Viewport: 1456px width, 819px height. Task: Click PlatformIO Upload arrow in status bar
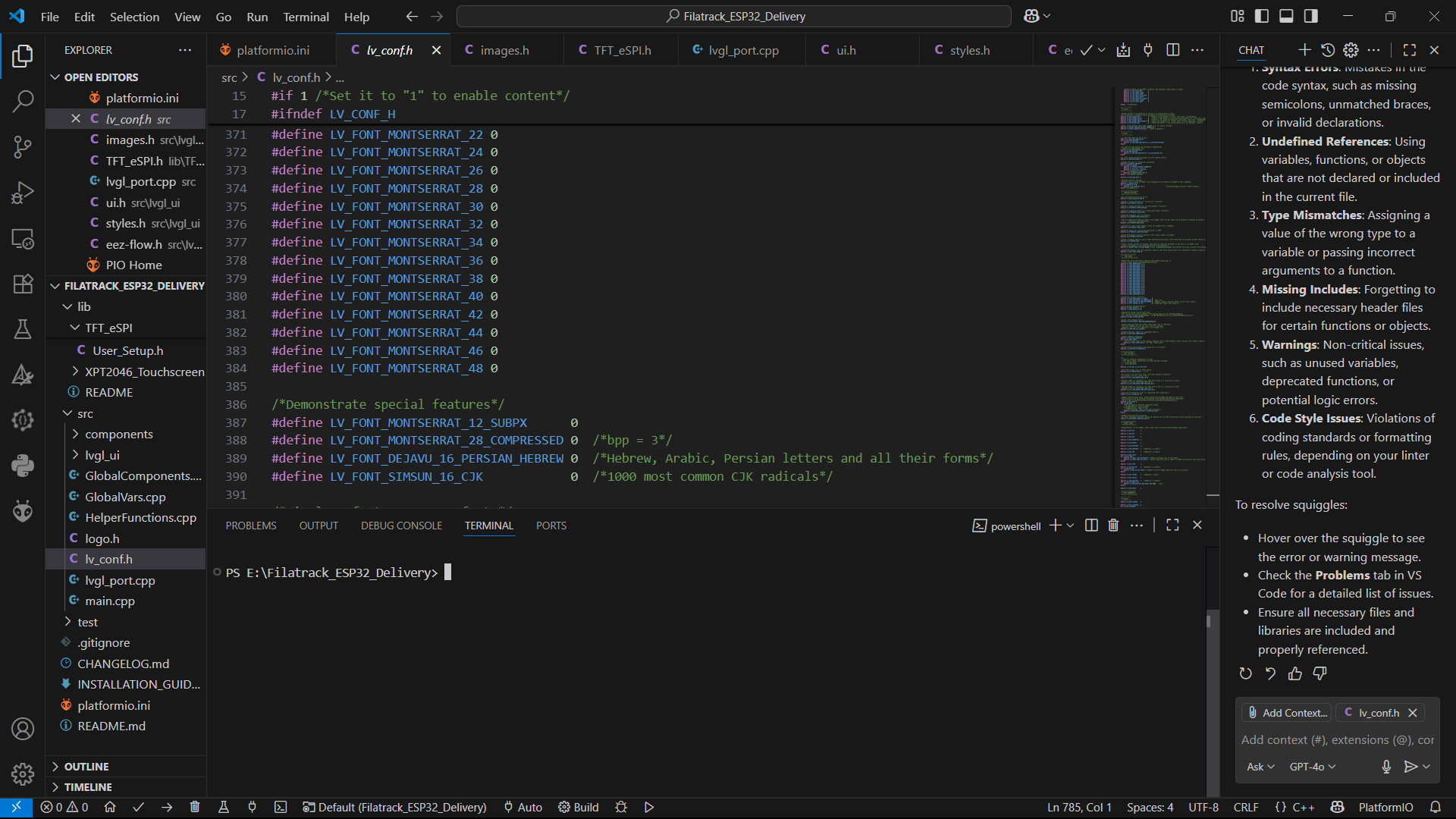167,807
